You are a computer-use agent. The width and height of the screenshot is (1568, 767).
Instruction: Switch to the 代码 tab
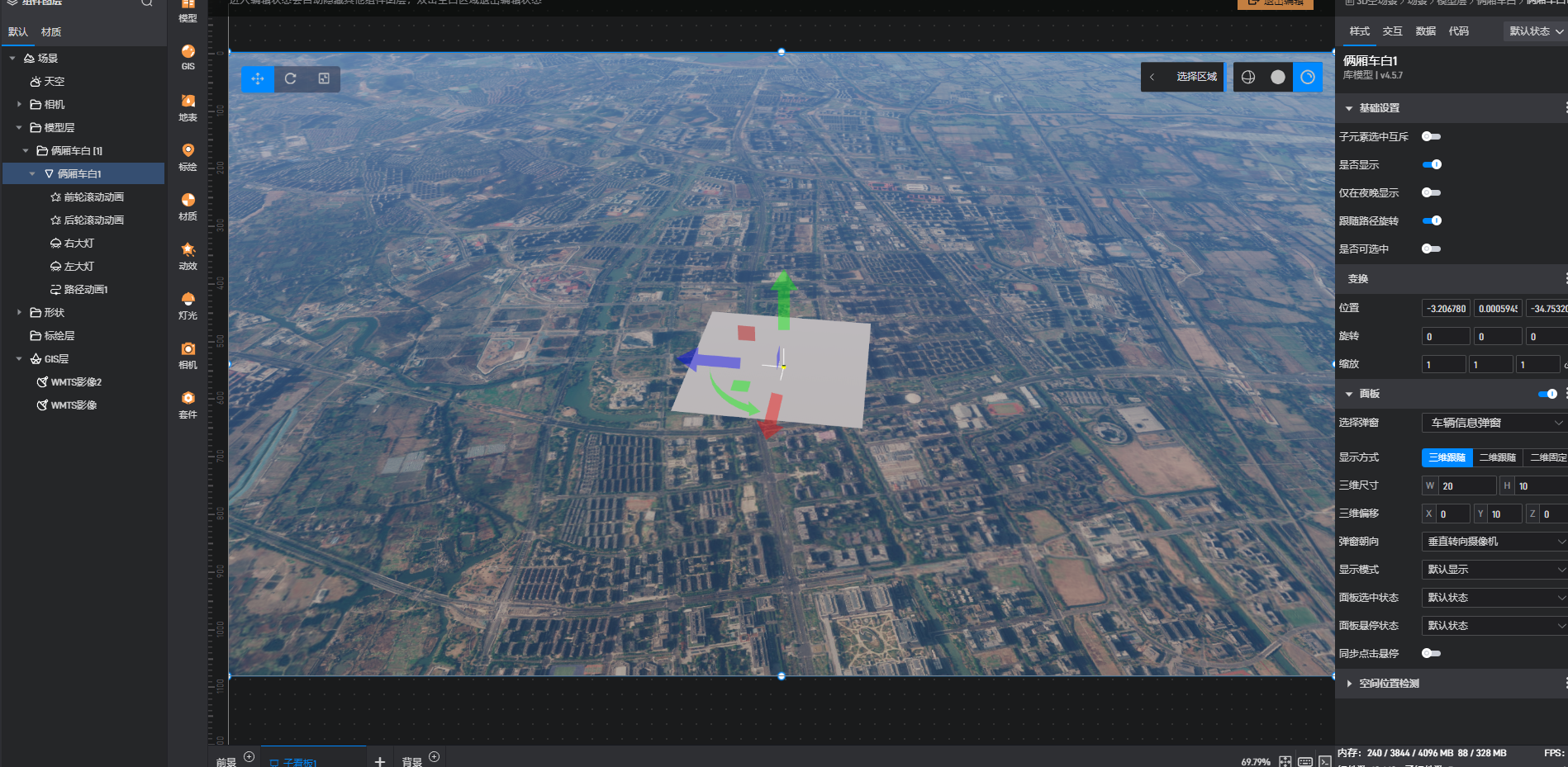coord(1459,31)
